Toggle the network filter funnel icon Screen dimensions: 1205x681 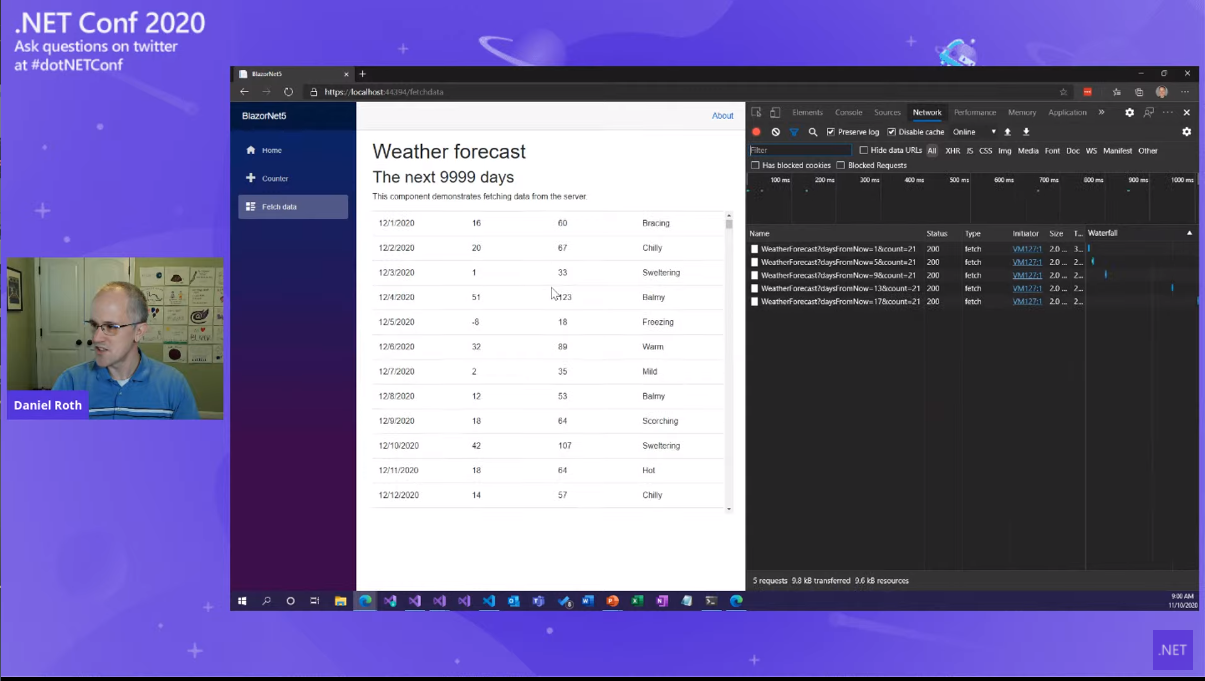click(x=794, y=132)
